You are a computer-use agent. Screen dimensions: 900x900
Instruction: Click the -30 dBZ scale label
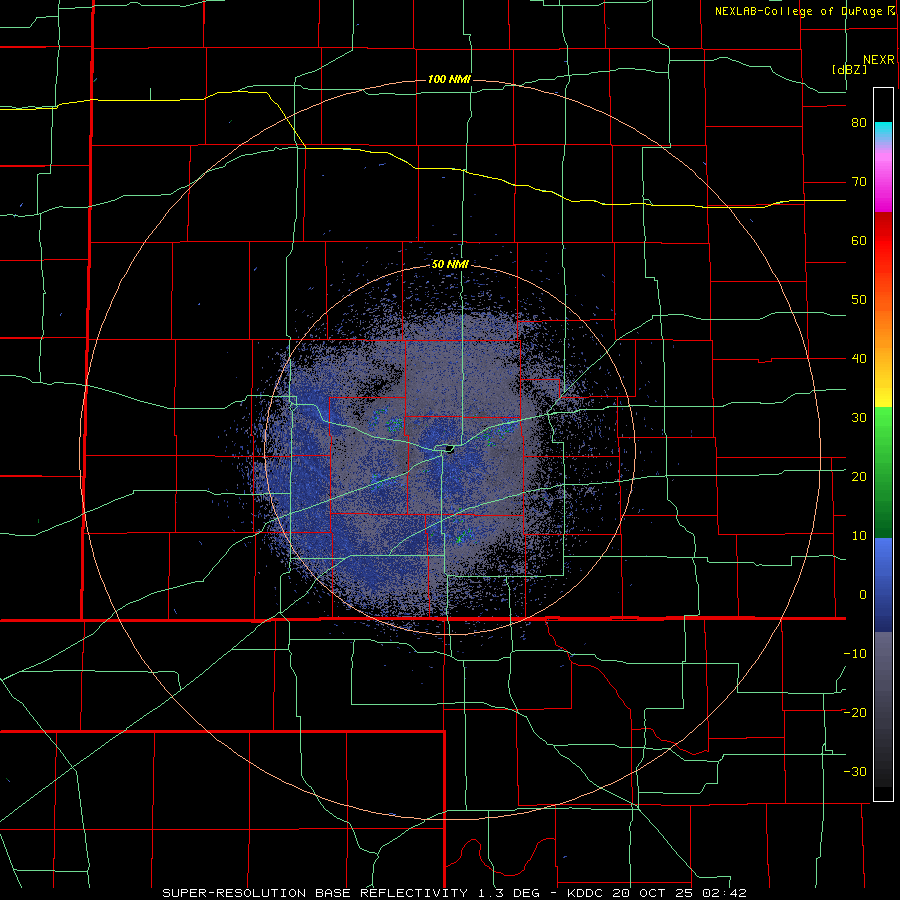tap(855, 771)
